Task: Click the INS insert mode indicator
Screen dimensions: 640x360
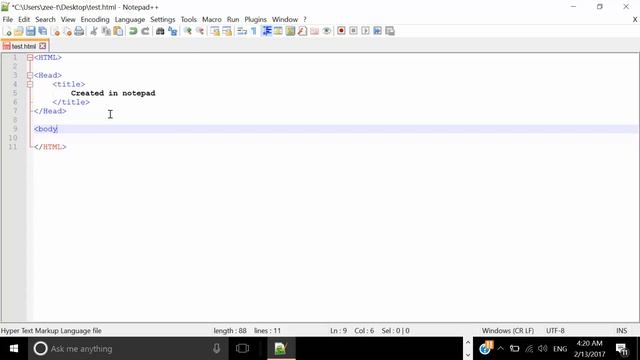Action: point(621,331)
